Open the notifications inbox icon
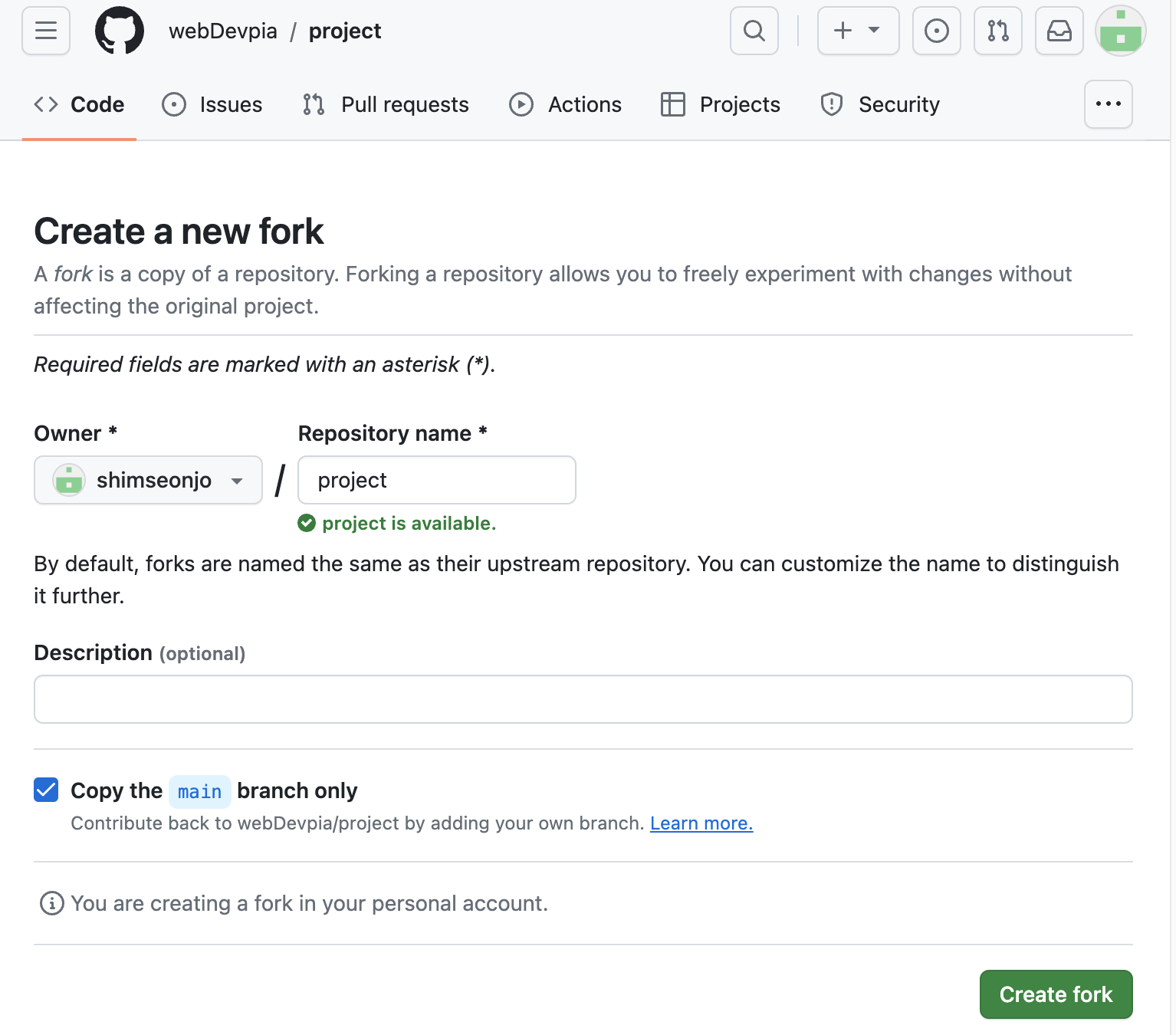Screen dimensions: 1176x1035 (x=1059, y=31)
